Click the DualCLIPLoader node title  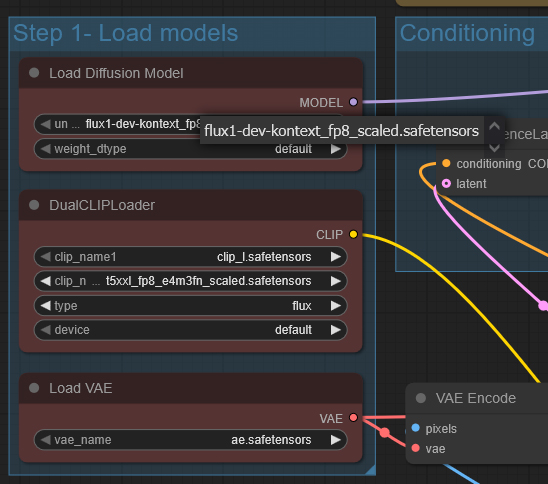pyautogui.click(x=102, y=205)
